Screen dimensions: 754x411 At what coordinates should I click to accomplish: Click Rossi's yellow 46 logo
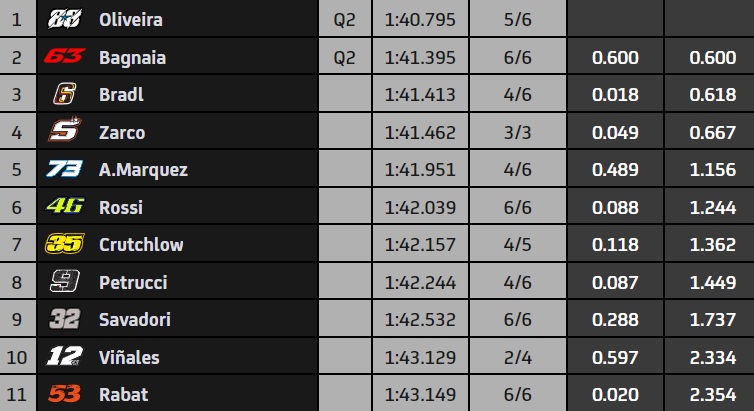[64, 206]
